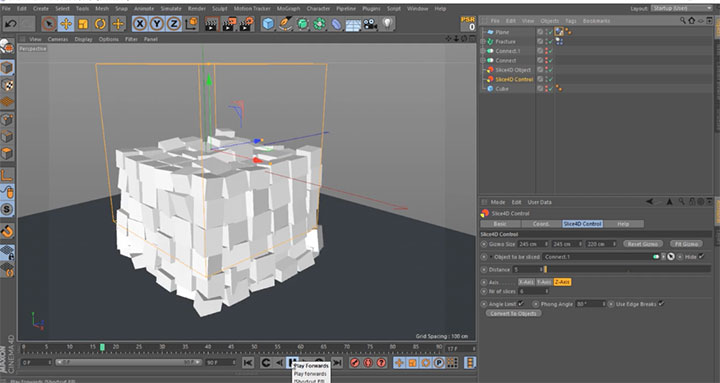Go to start of animation
Image resolution: width=720 pixels, height=383 pixels.
(248, 363)
